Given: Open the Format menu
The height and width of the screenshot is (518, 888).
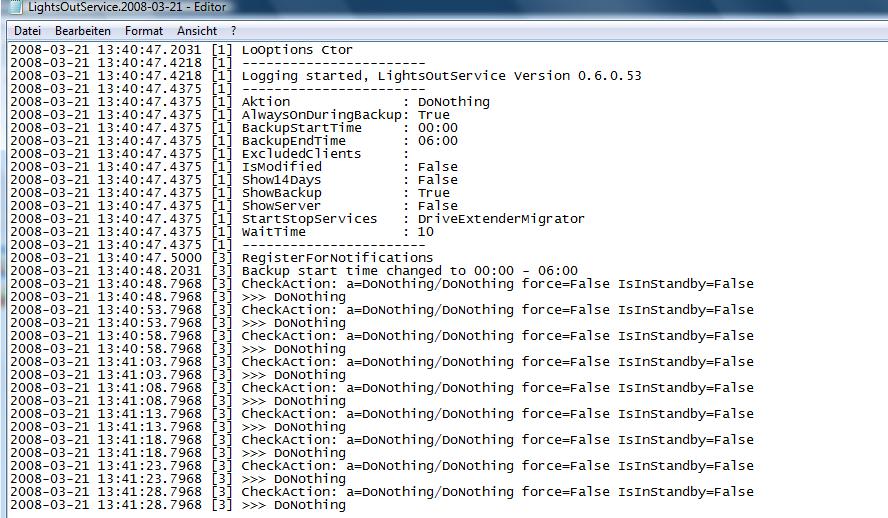Looking at the screenshot, I should pos(144,31).
